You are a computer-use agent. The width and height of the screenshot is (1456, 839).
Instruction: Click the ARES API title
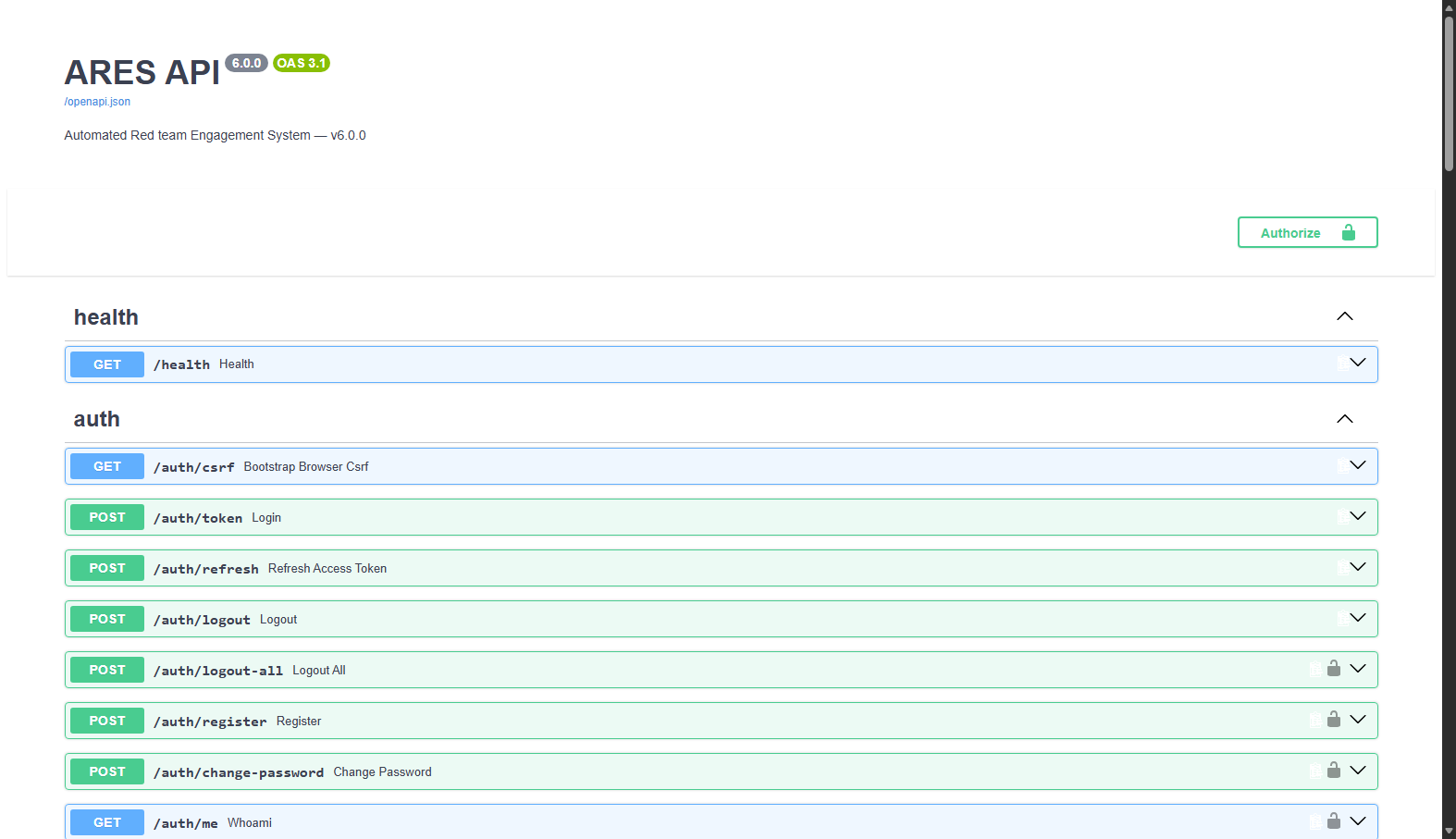pos(142,72)
